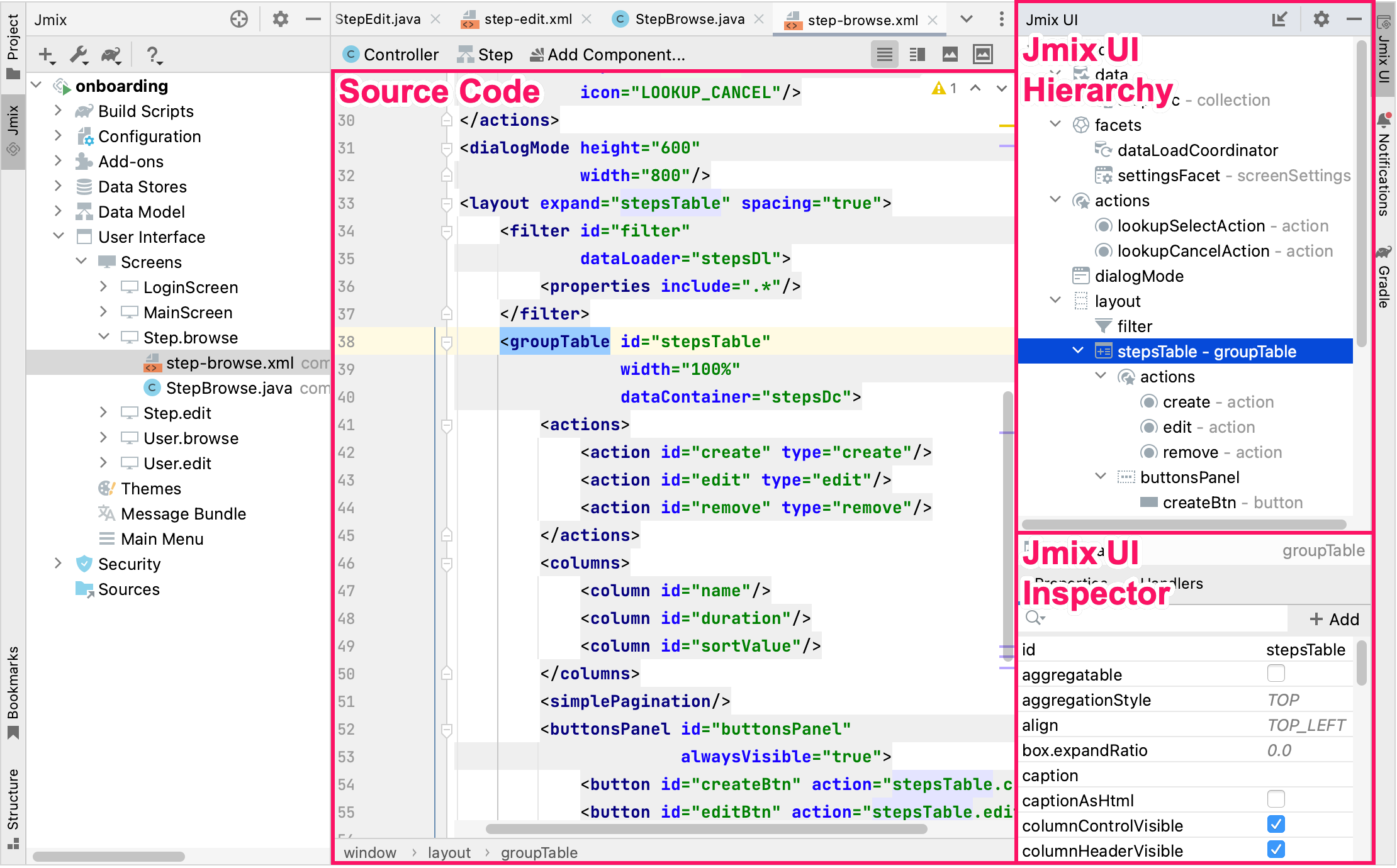Uncheck the columnHeaderVisible checkbox
The image size is (1397, 868).
pyautogui.click(x=1276, y=850)
